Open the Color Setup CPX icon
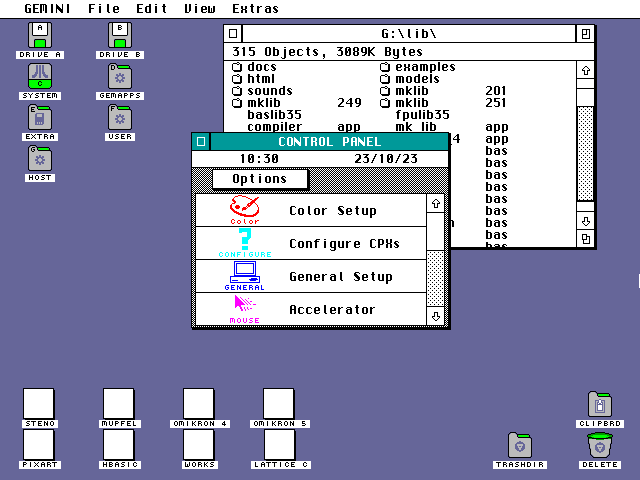This screenshot has height=480, width=640. pos(245,208)
